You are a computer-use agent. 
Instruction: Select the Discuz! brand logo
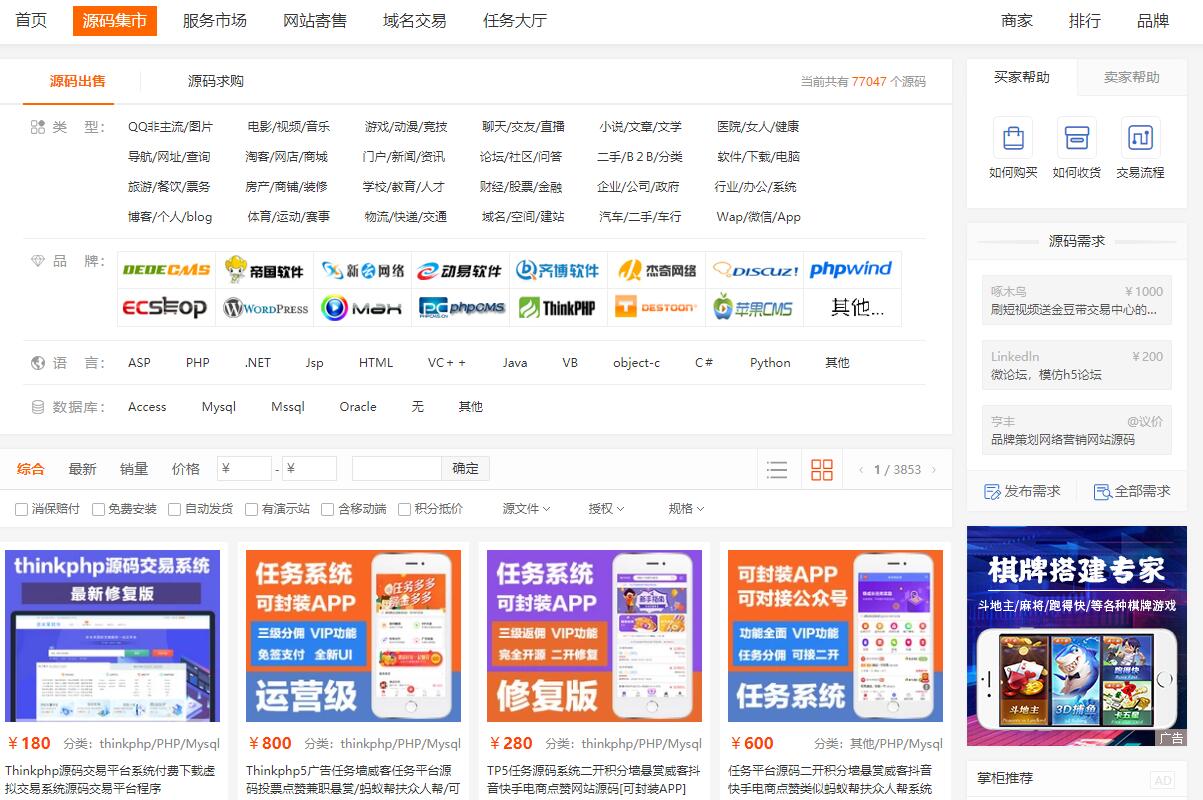[x=754, y=270]
